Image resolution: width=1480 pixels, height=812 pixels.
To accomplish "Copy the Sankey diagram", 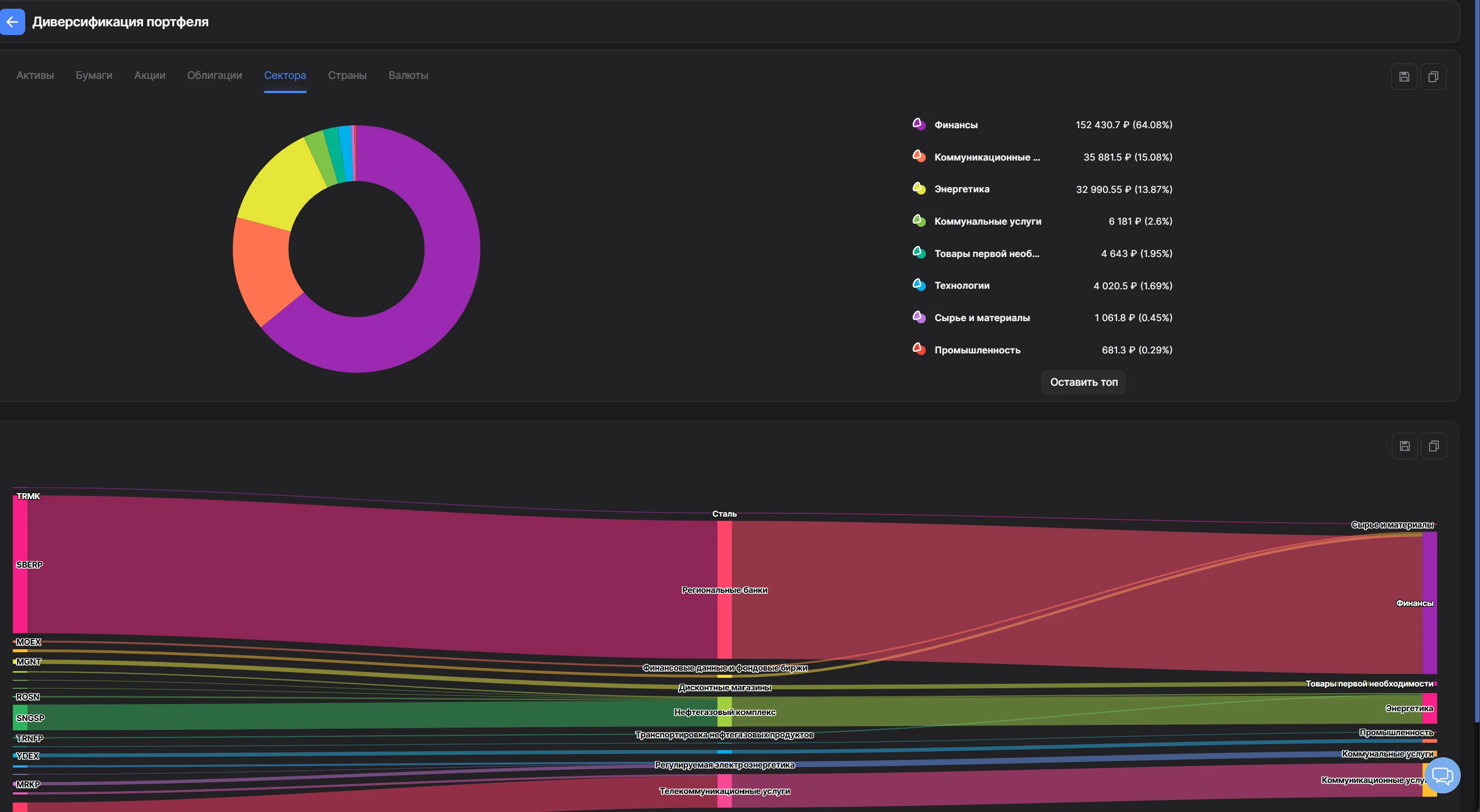I will [x=1433, y=445].
